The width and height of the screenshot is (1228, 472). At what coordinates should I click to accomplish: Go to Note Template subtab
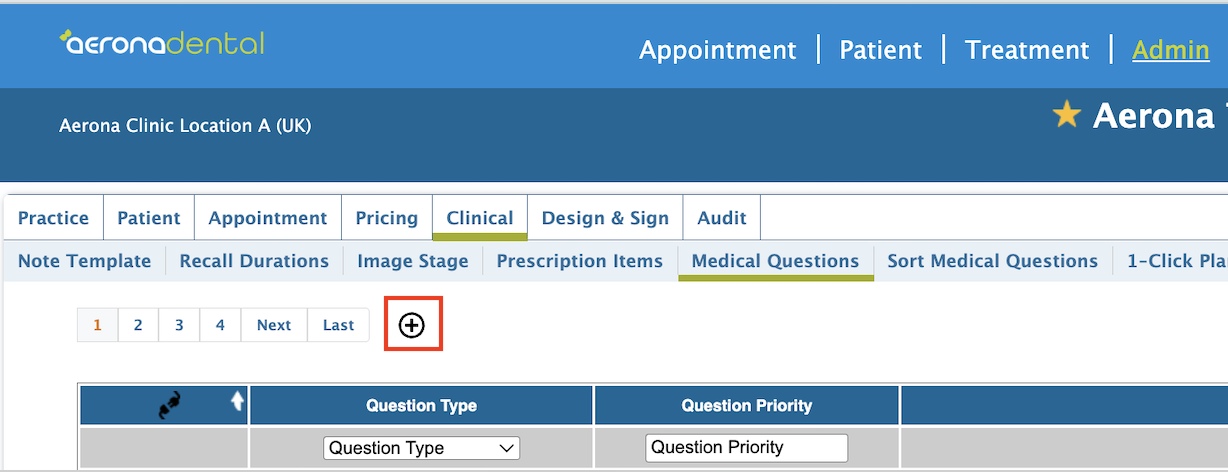click(85, 261)
